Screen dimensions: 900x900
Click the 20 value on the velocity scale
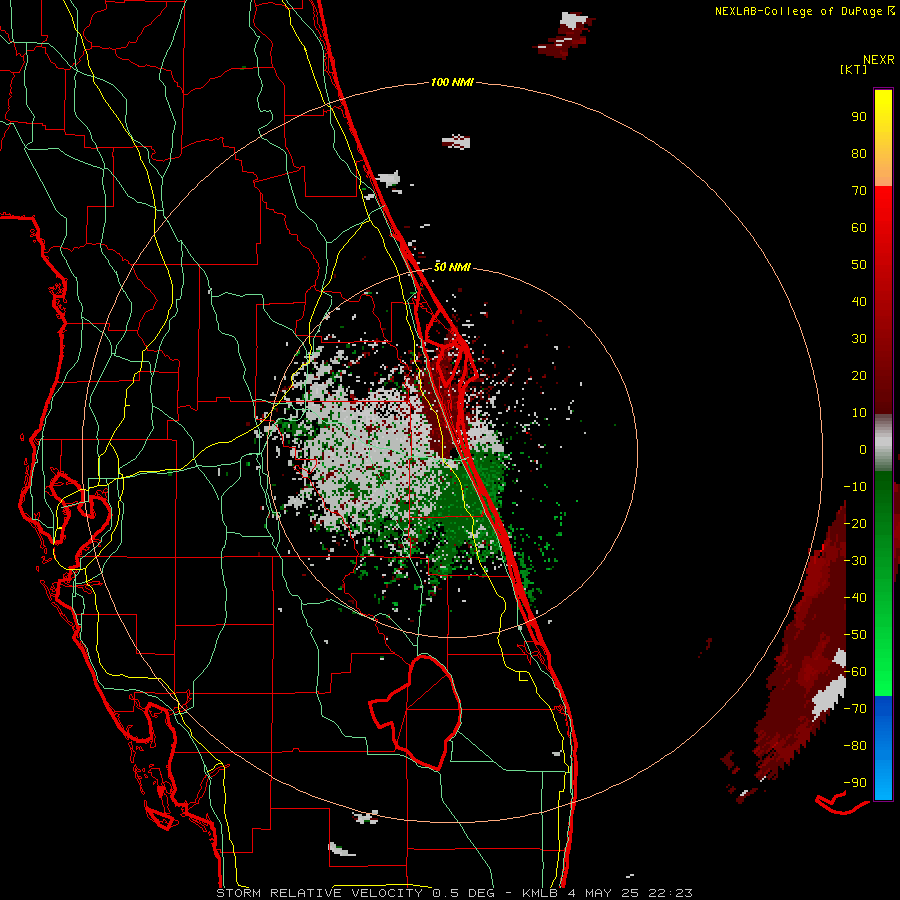859,376
